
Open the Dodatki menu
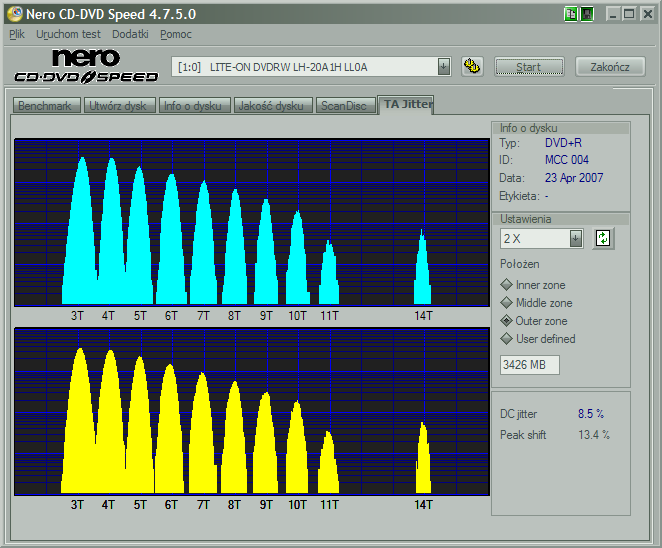[130, 34]
